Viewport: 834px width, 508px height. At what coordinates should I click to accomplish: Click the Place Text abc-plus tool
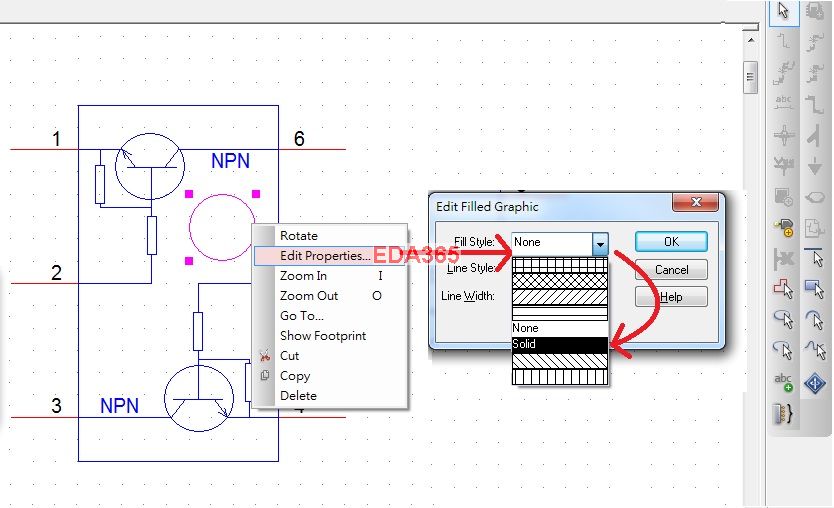click(784, 382)
